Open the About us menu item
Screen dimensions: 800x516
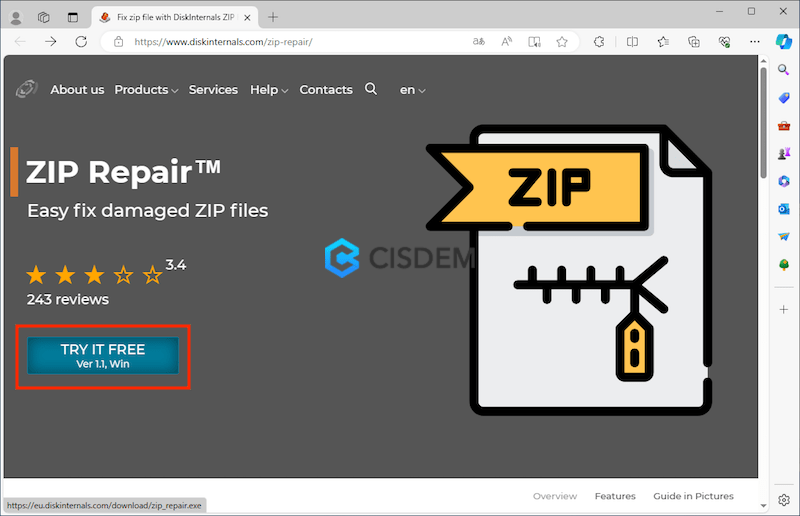tap(77, 90)
